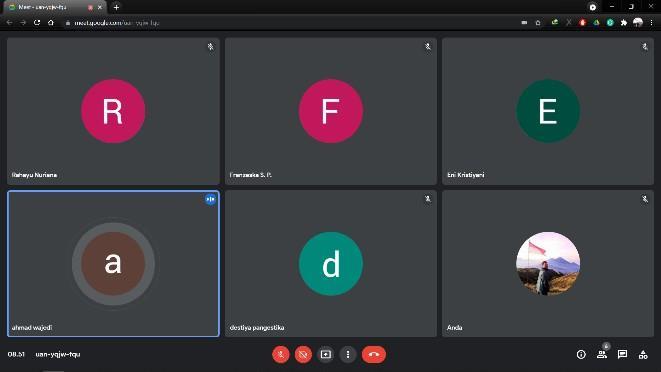This screenshot has height=372, width=661.
Task: Select ahmad wajedi's speaking tile
Action: point(113,264)
